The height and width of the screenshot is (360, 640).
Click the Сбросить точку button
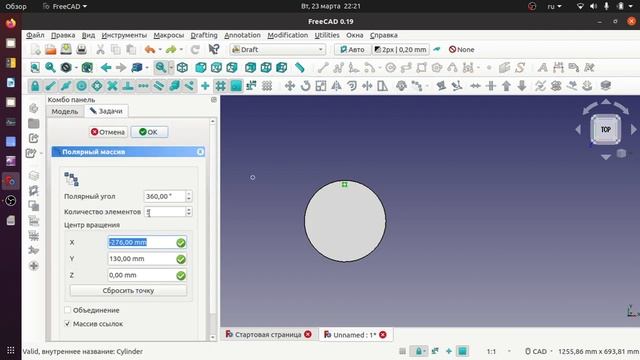point(128,291)
